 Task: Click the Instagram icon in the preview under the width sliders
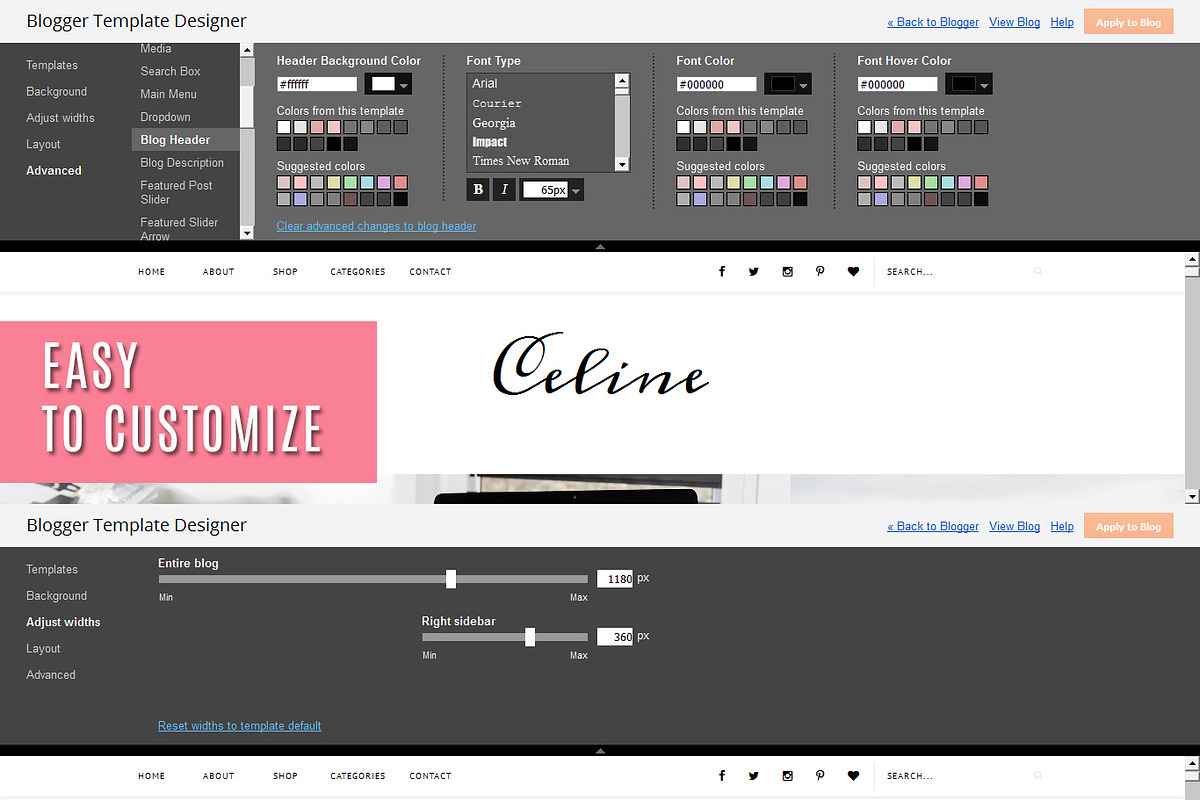(787, 775)
